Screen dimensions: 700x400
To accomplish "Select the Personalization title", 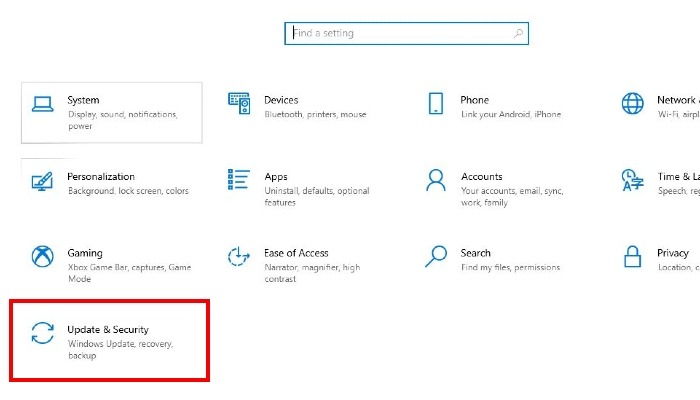I will 101,177.
